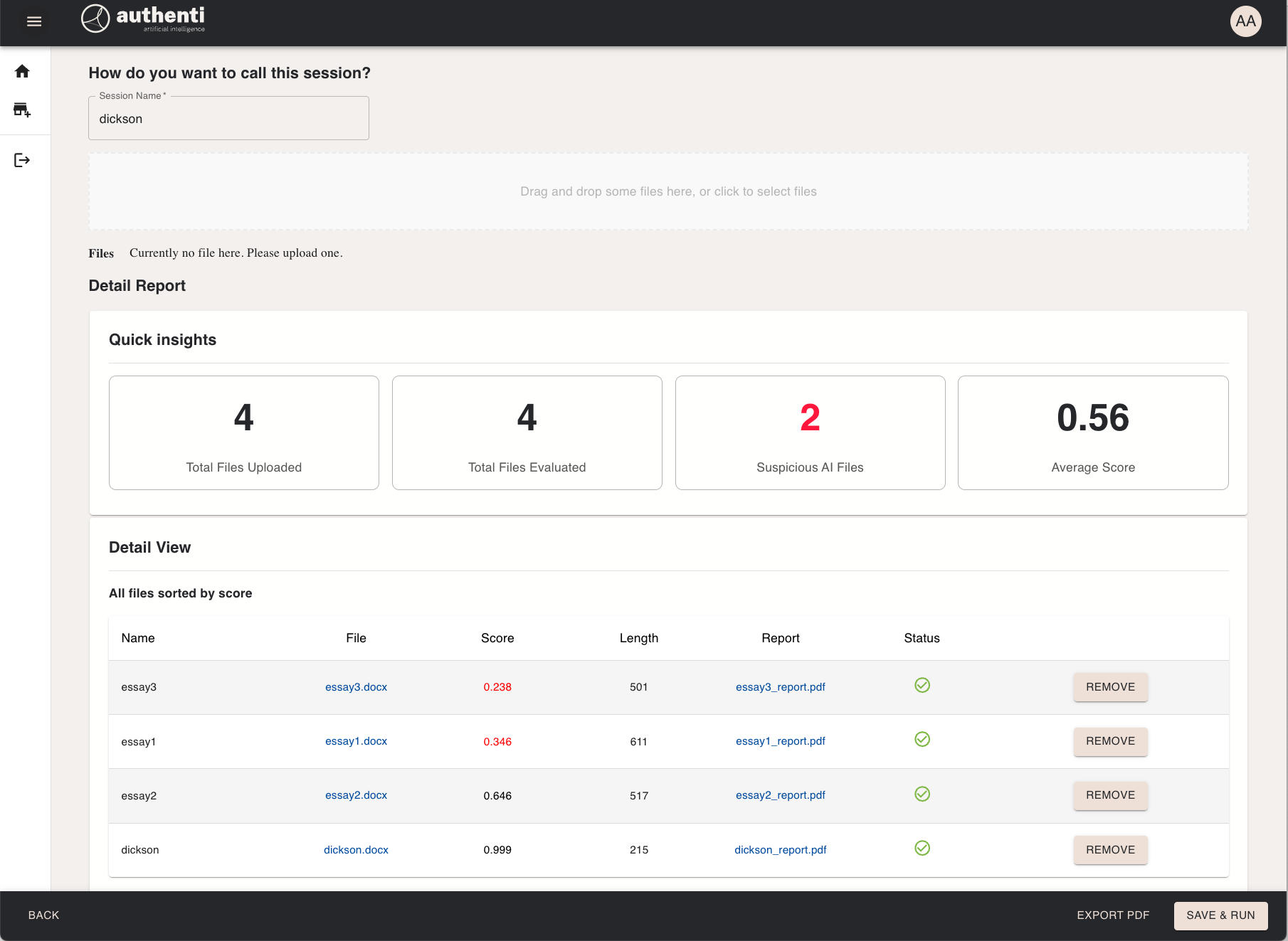The height and width of the screenshot is (941, 1288).
Task: Click the Suspicious AI Files card
Action: (x=810, y=432)
